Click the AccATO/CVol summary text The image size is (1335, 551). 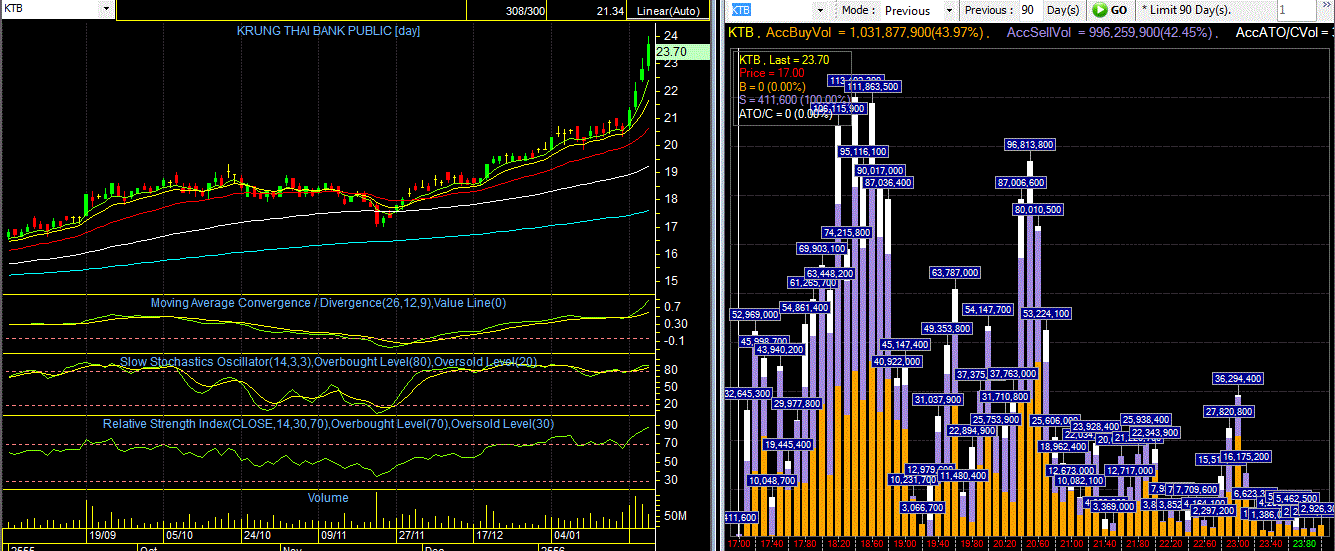pos(1285,33)
